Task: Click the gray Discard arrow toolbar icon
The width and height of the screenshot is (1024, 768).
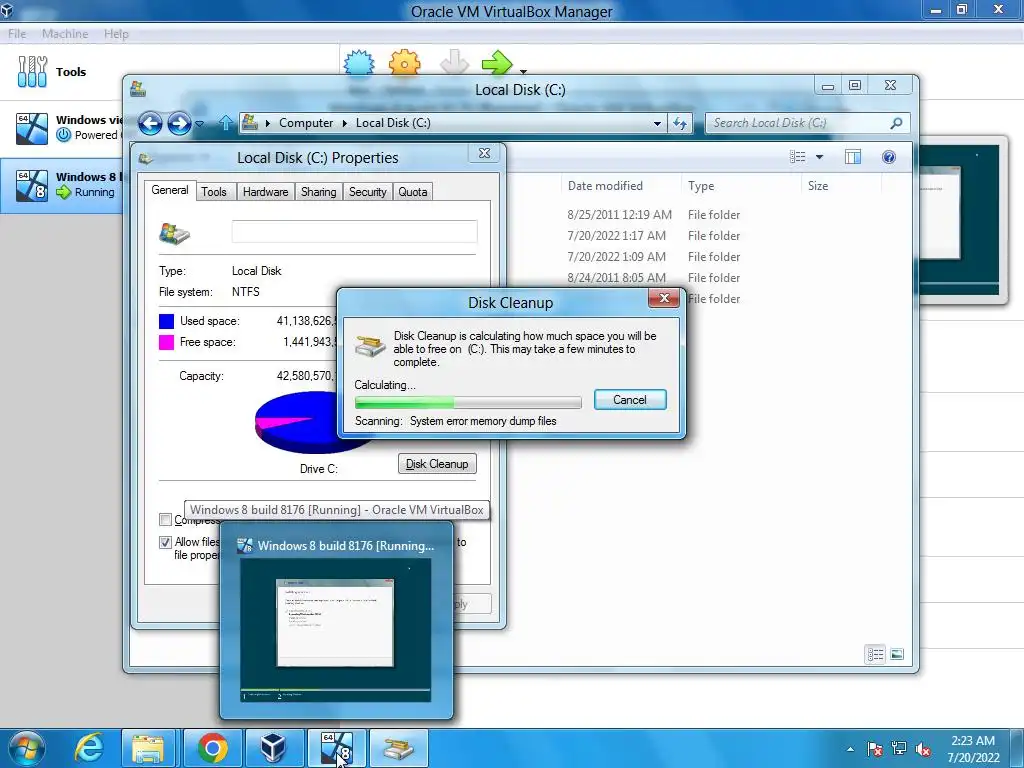Action: pos(454,63)
